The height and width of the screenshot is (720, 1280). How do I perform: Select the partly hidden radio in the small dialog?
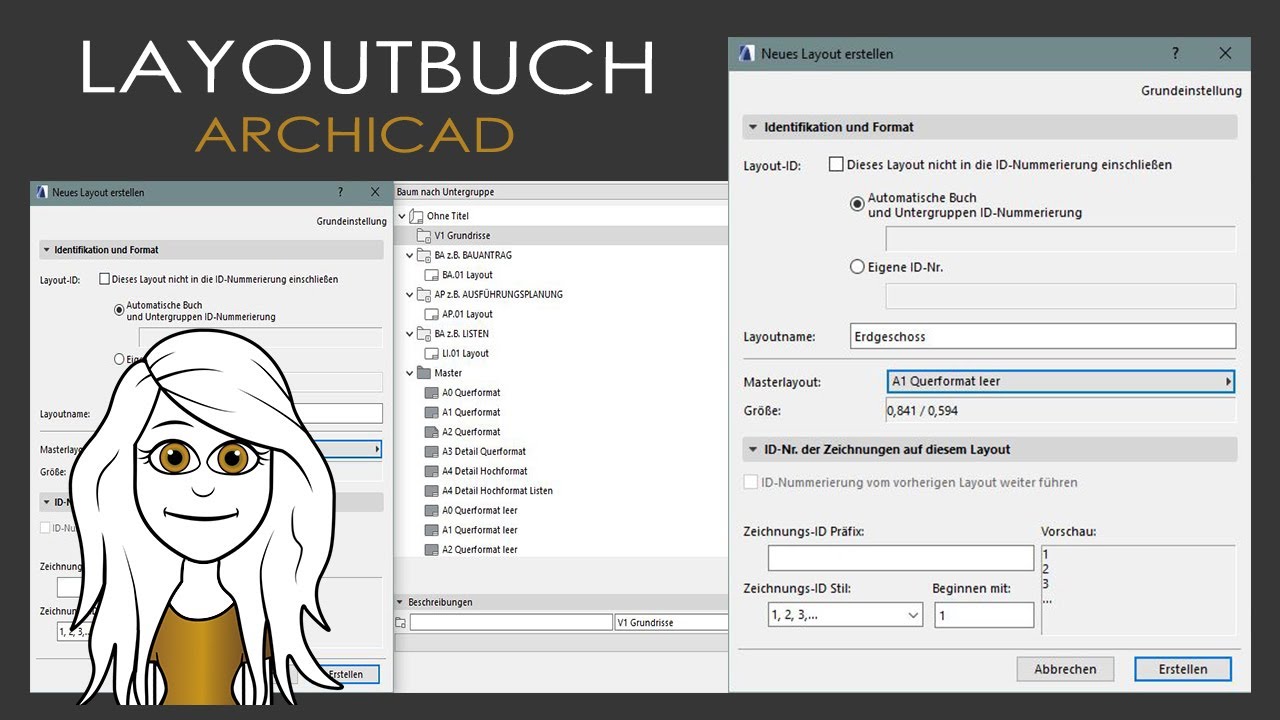pos(119,359)
